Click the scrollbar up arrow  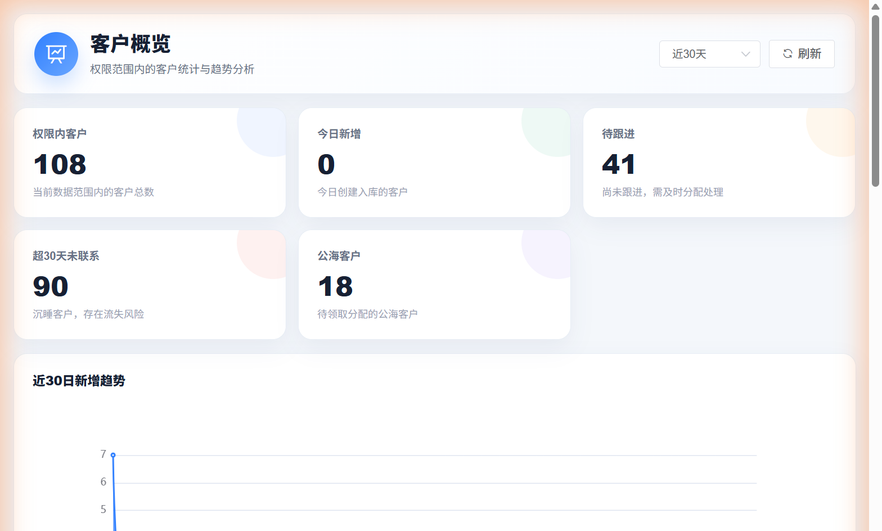875,6
